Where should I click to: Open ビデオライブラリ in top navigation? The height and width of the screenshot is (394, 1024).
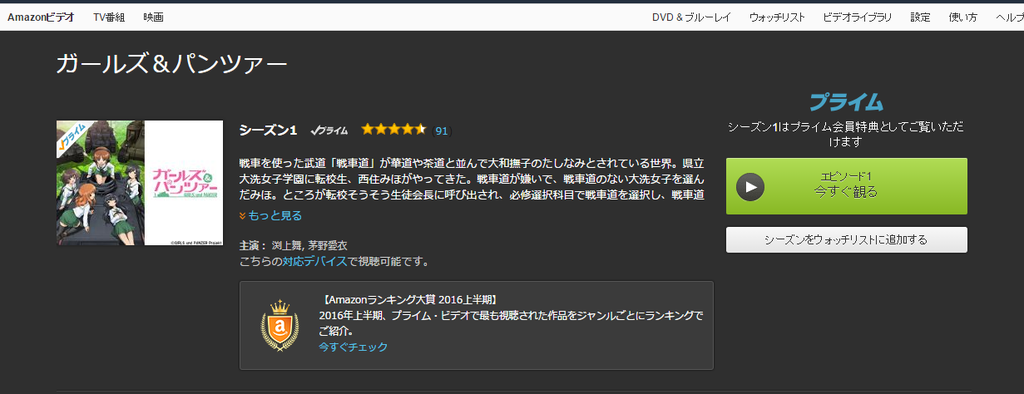(x=857, y=18)
